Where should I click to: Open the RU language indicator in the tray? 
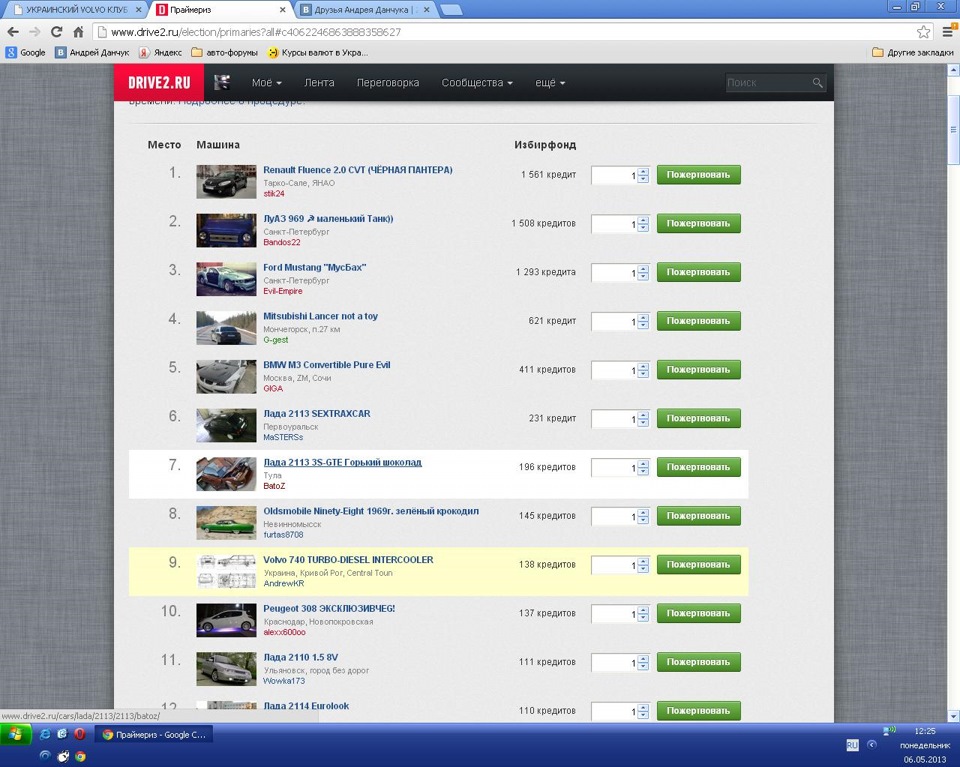852,745
